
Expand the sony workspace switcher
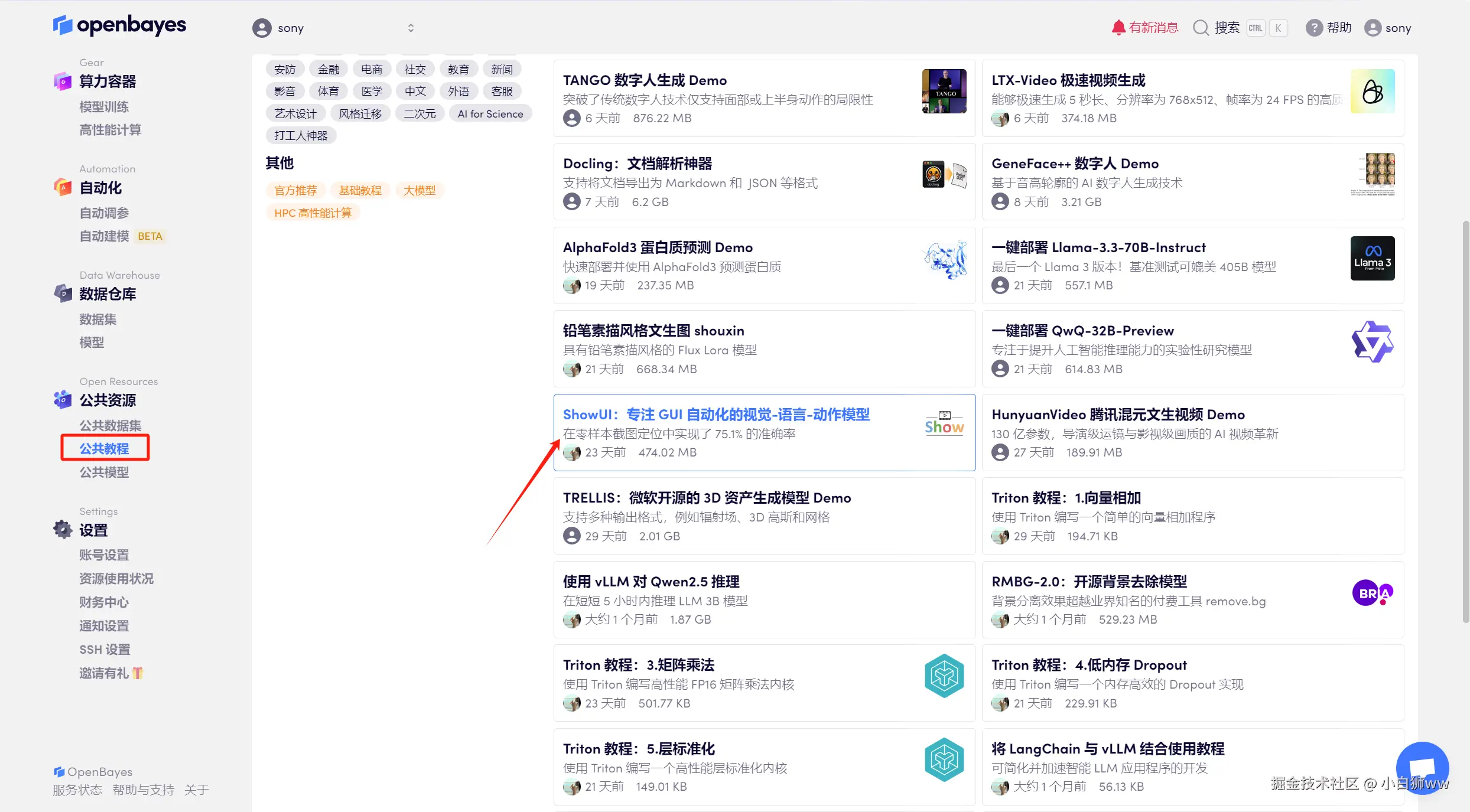coord(411,28)
